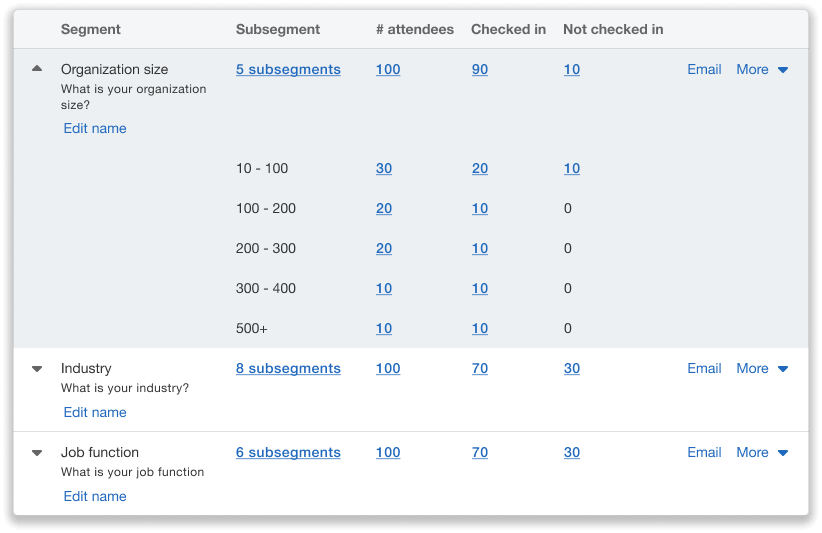822x533 pixels.
Task: View 10 checked in for 200 - 300
Action: (480, 248)
